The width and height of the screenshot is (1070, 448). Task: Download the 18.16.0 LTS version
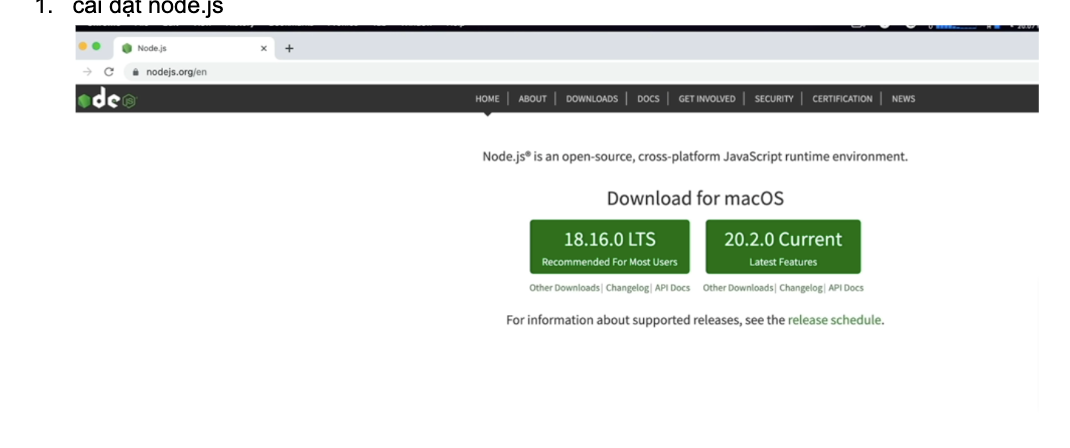[x=609, y=247]
